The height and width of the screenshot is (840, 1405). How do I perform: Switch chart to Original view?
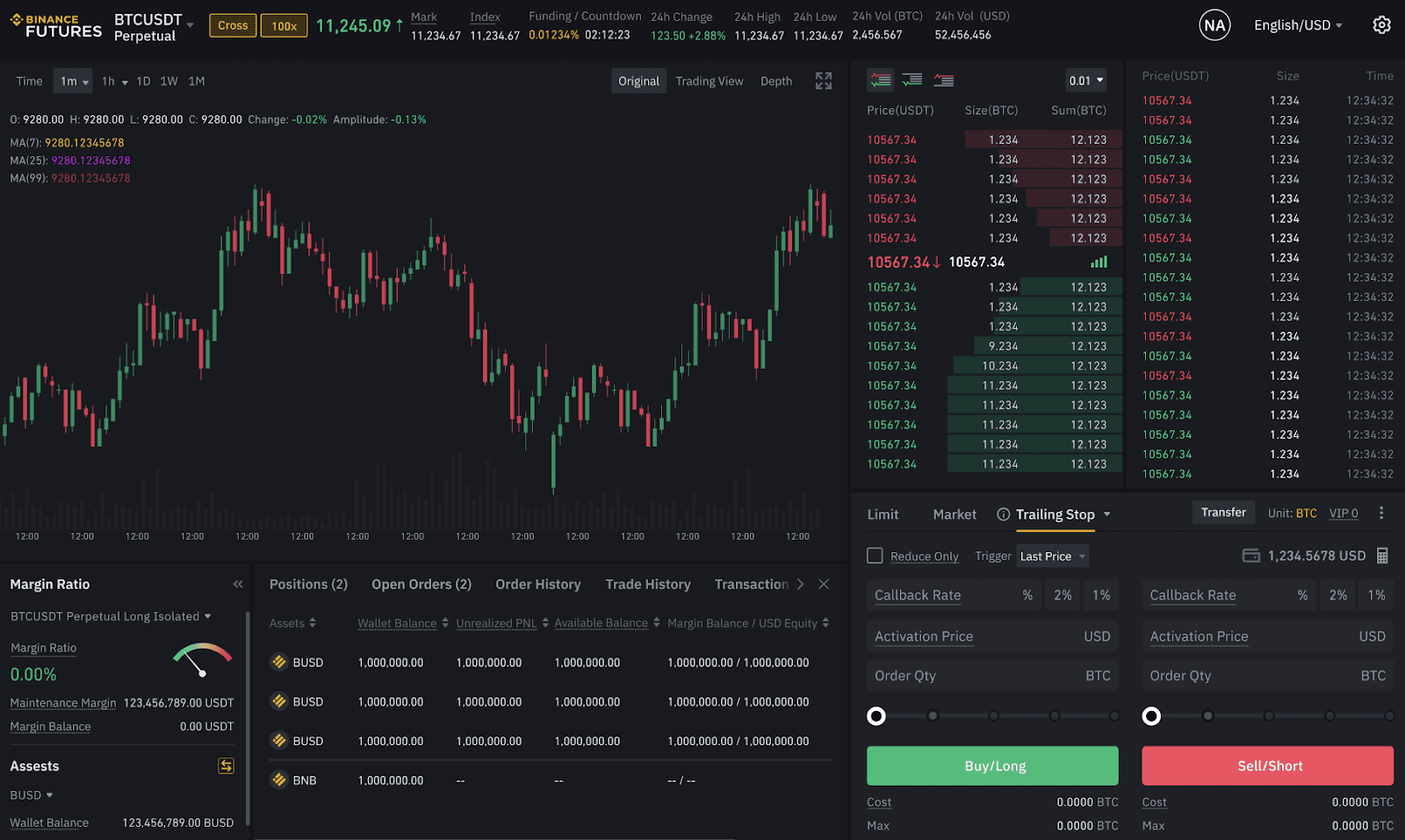click(x=638, y=81)
